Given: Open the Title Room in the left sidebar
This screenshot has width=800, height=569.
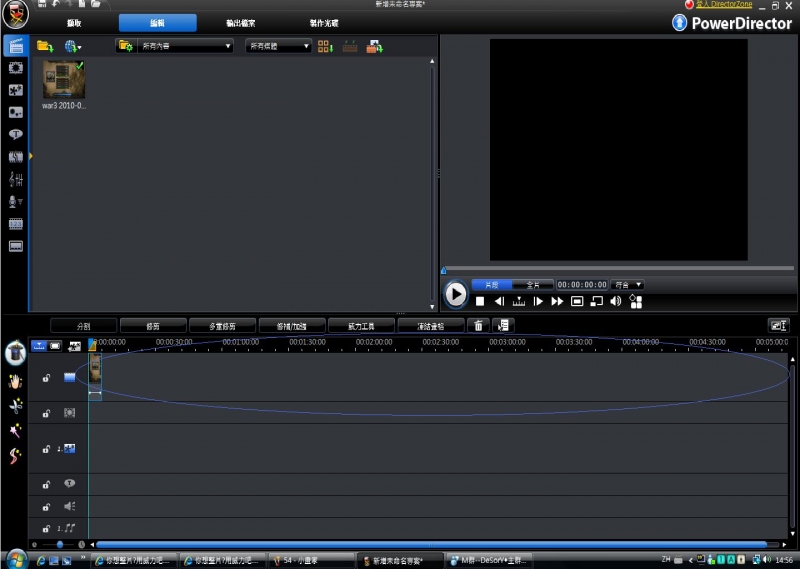Looking at the screenshot, I should pos(15,134).
